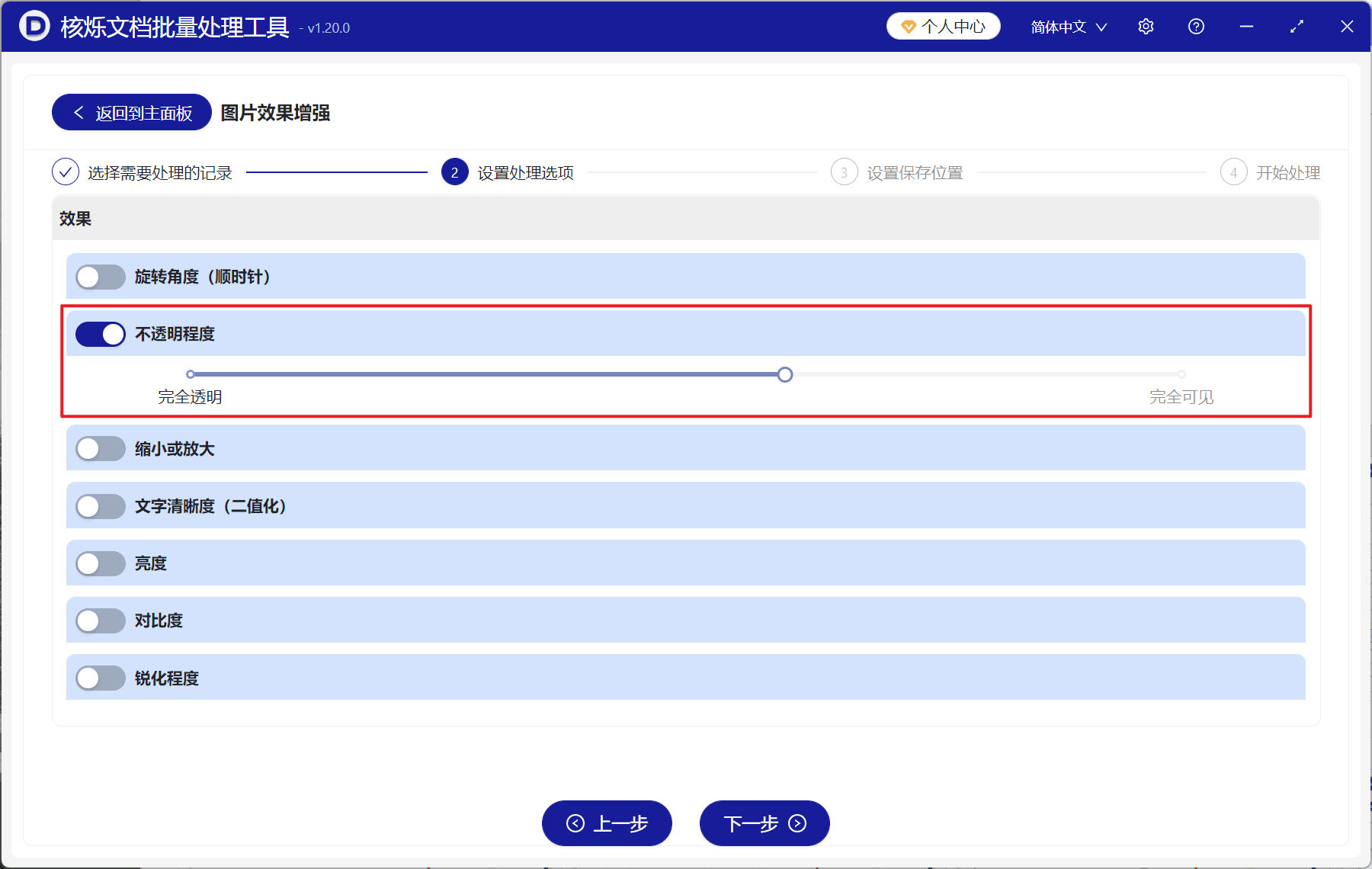Click the fullscreen arrow icon in title bar
Viewport: 1372px width, 869px height.
(x=1297, y=26)
